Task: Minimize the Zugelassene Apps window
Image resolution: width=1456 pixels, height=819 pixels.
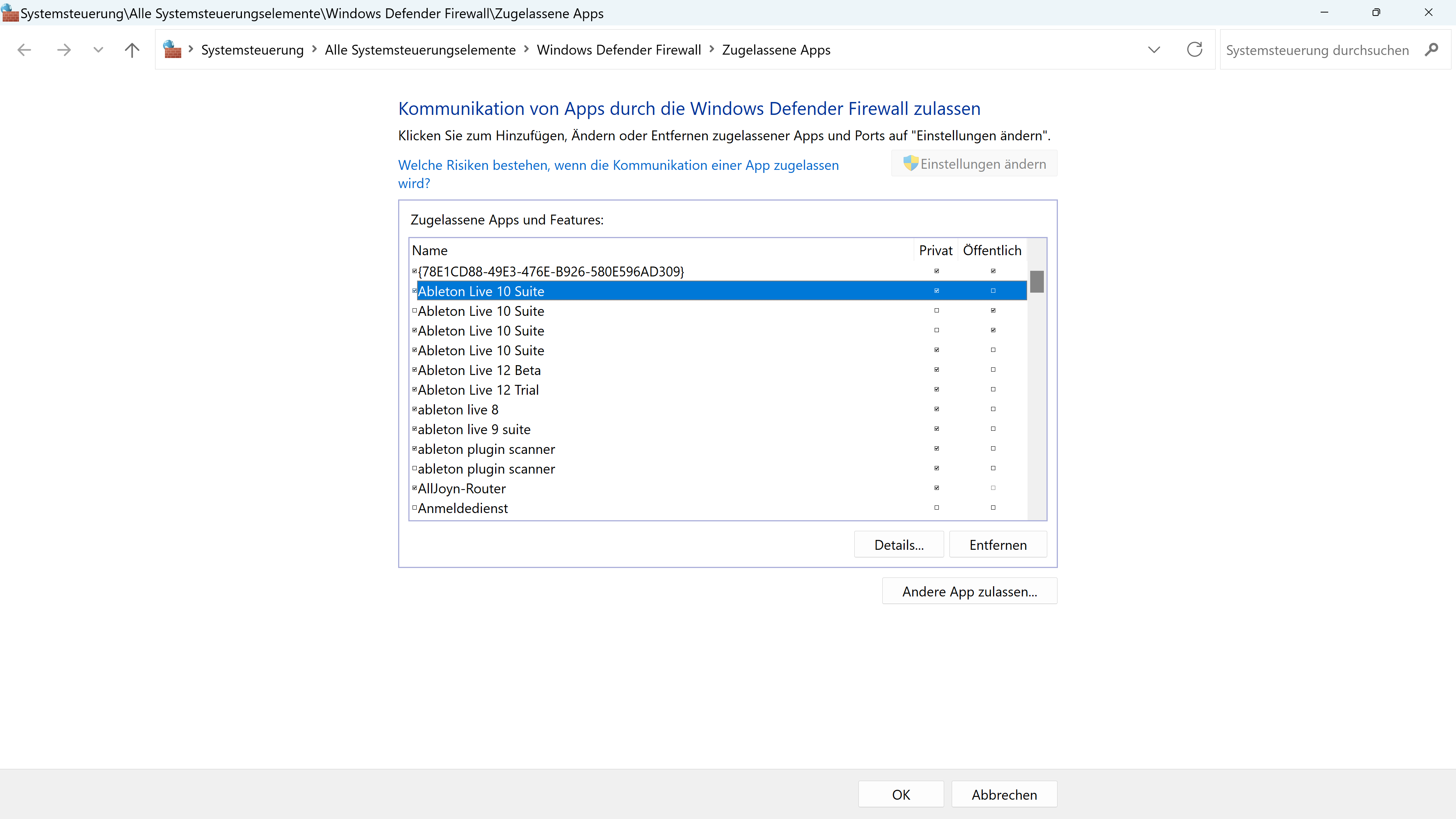Action: click(1324, 13)
